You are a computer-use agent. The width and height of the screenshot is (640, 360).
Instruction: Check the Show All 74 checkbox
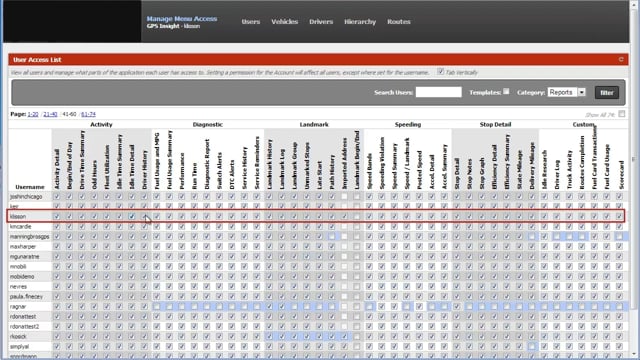(621, 114)
